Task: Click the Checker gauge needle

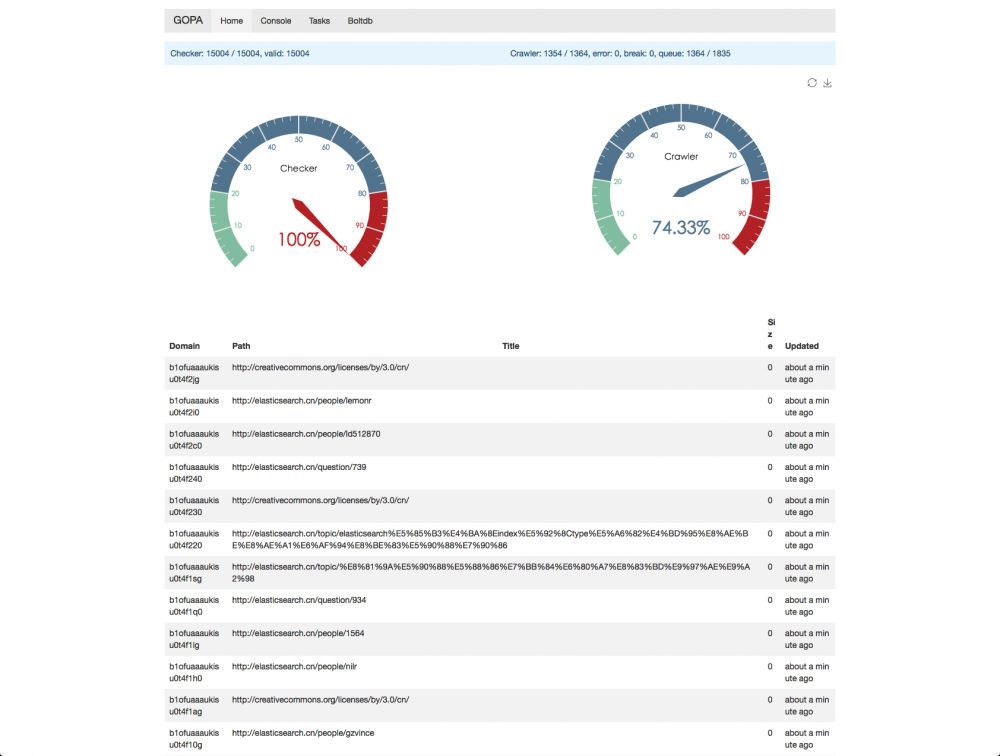Action: (x=320, y=225)
